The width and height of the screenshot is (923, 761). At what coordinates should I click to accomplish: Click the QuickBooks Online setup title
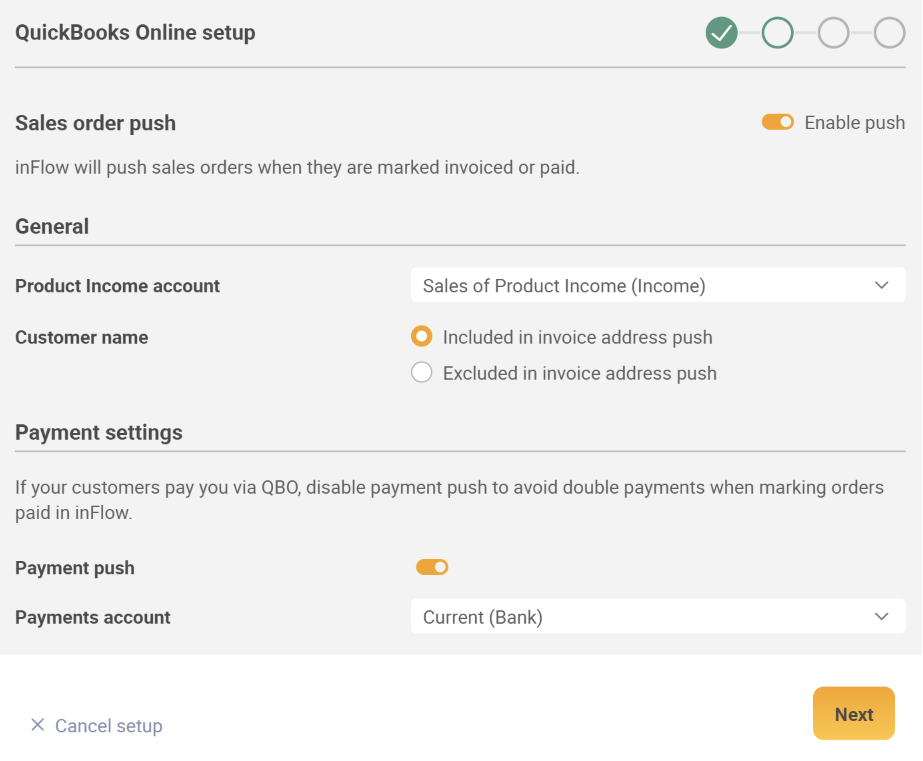(135, 32)
